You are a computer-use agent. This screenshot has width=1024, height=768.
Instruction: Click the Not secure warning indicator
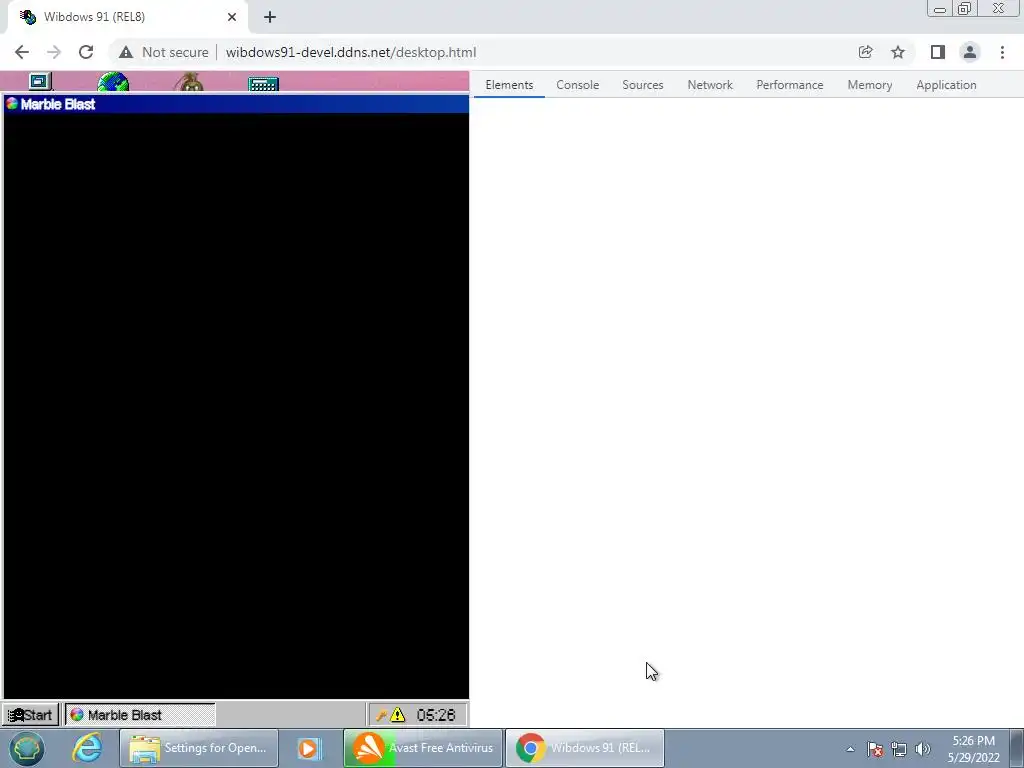point(164,52)
